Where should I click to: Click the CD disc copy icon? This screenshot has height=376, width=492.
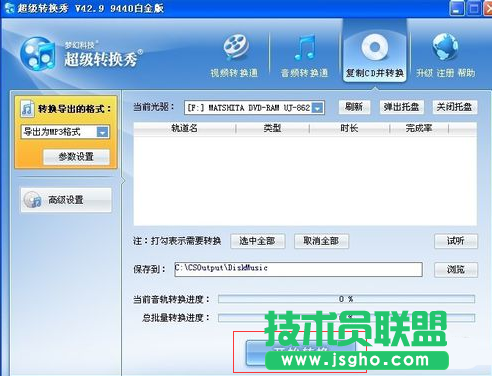pyautogui.click(x=375, y=47)
